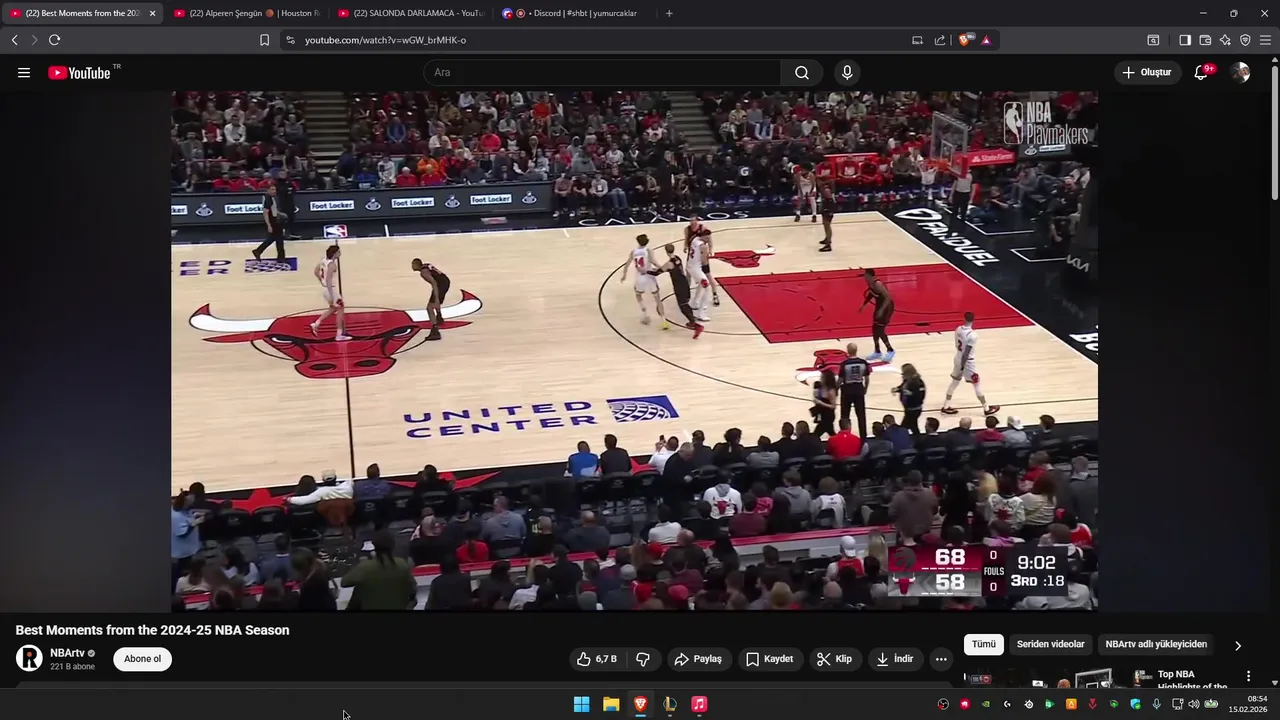Go to the YouTube home logo
Screen dimensions: 1280x720
[79, 72]
